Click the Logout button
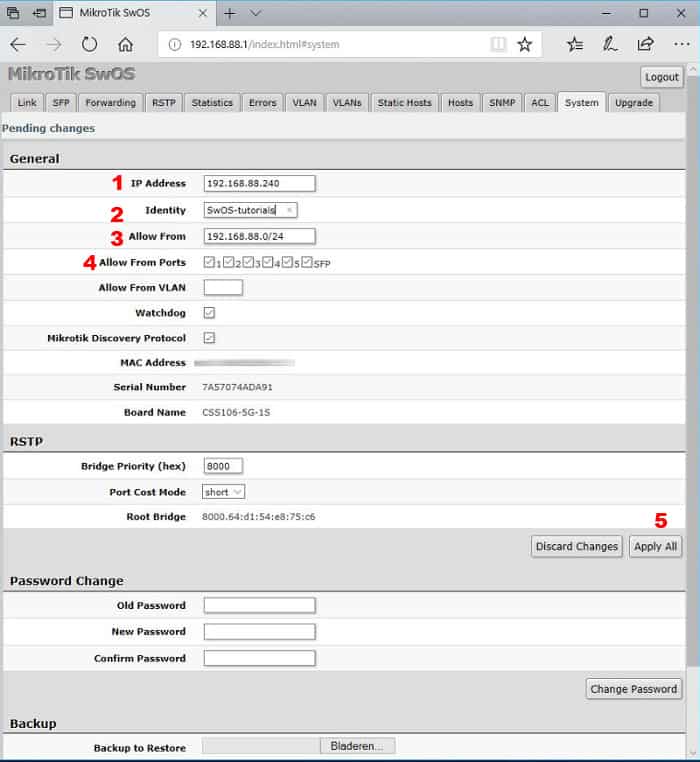This screenshot has height=762, width=700. tap(662, 77)
